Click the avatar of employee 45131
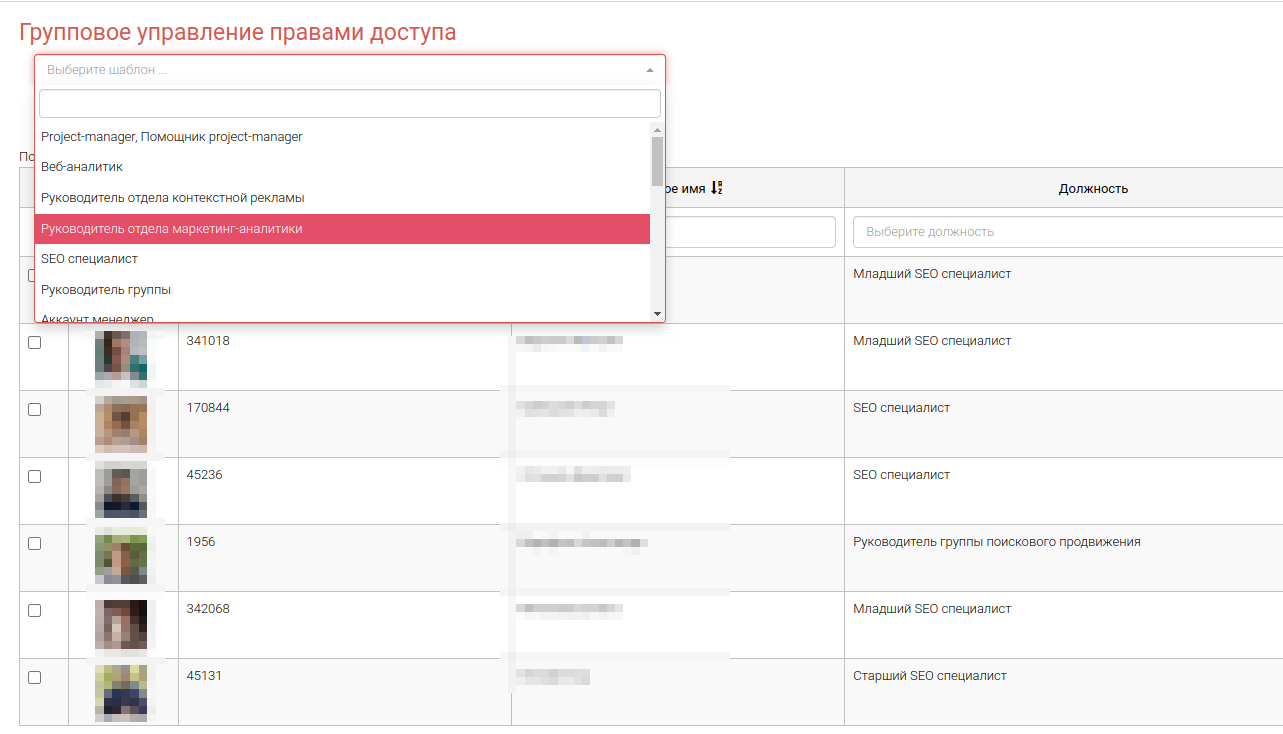The width and height of the screenshot is (1283, 734). coord(121,692)
